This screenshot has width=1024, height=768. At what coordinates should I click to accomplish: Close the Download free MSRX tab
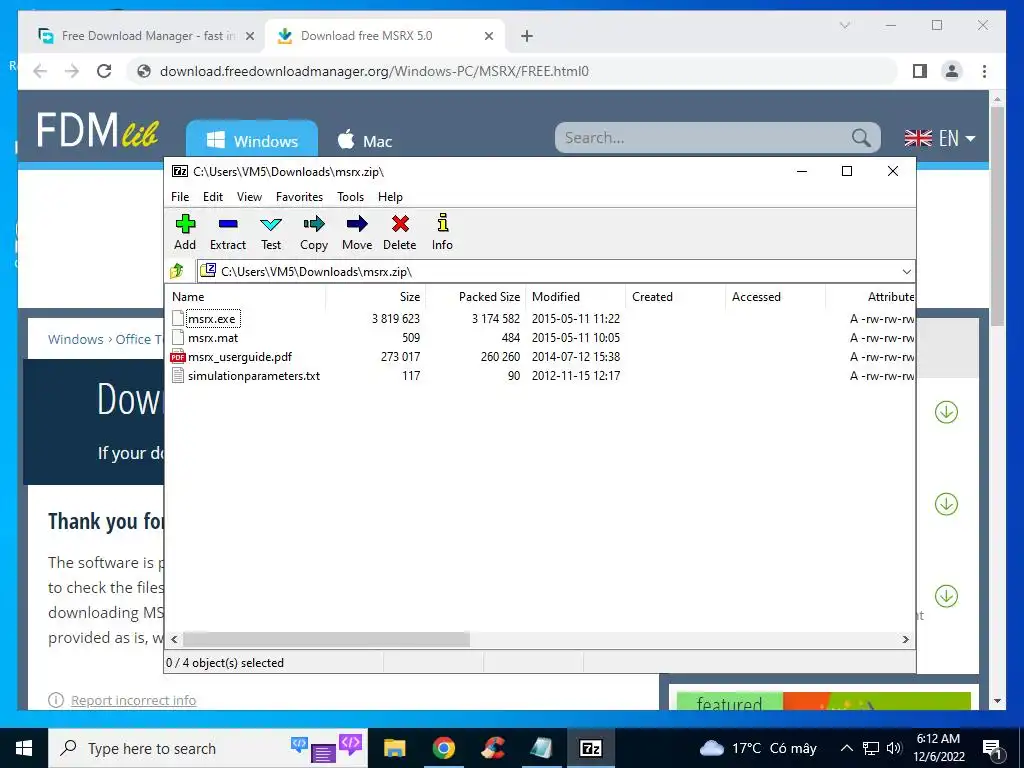click(488, 36)
